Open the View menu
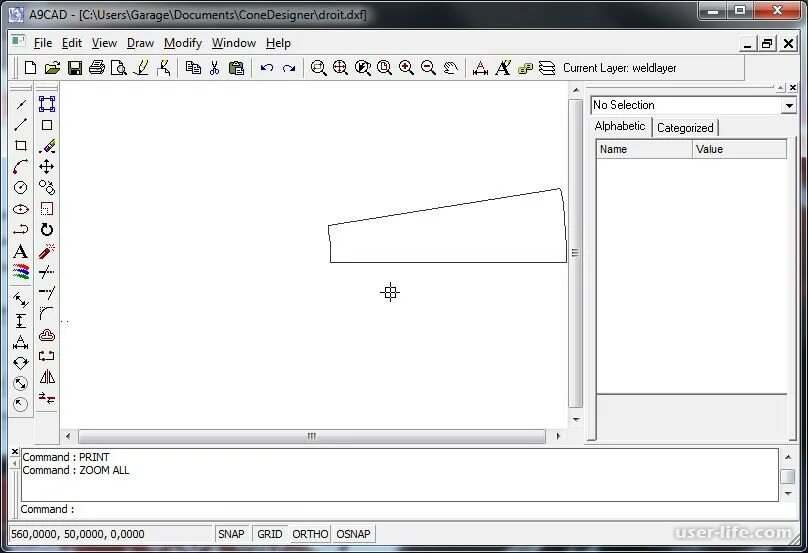 click(104, 43)
